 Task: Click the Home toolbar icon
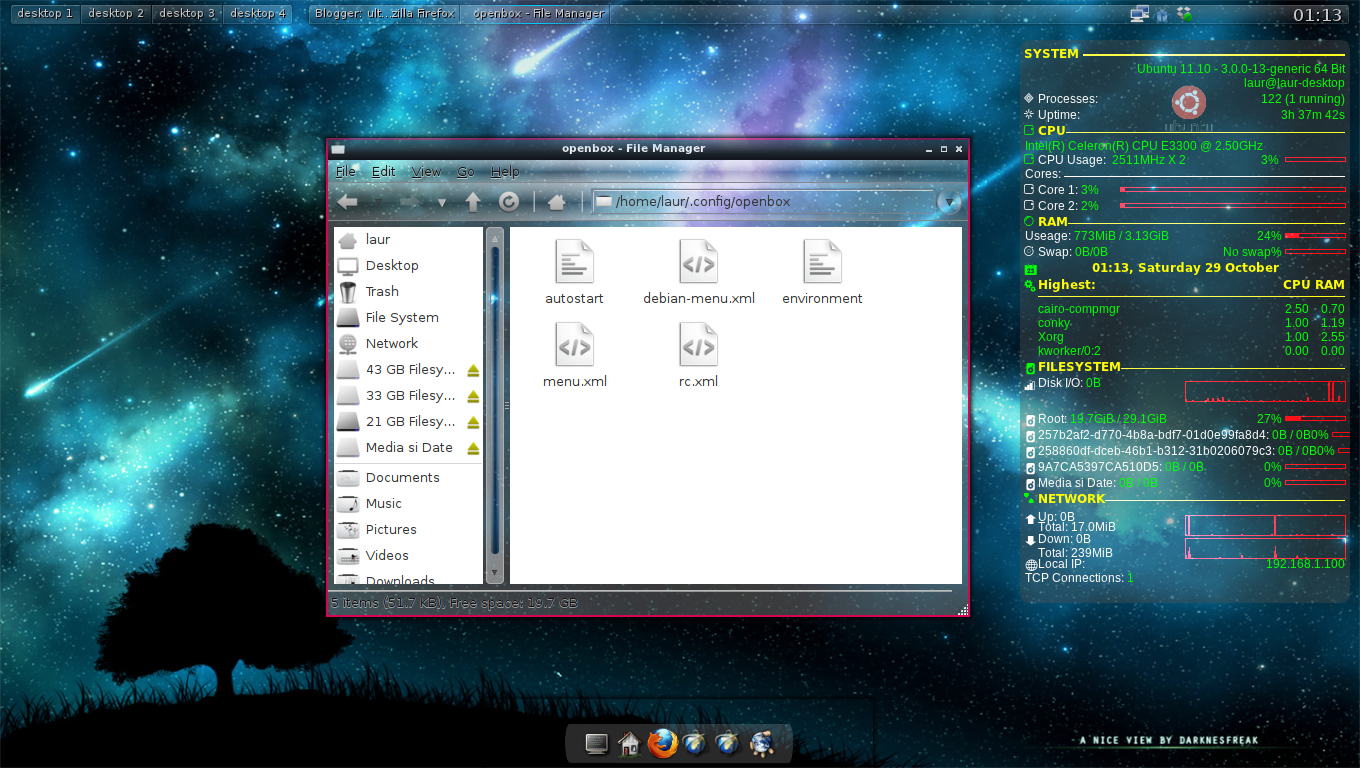click(x=556, y=201)
